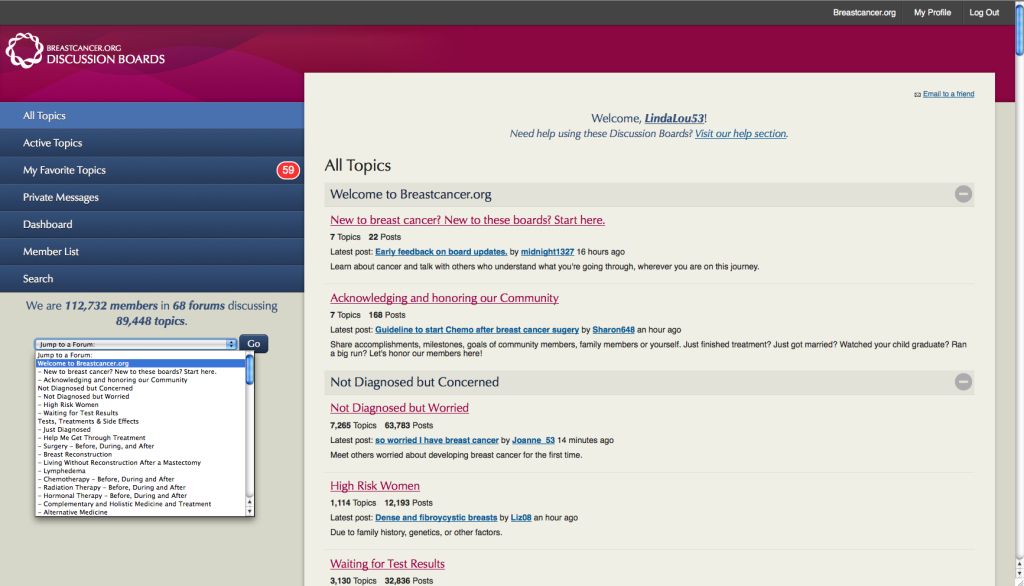Open My Favorite Topics in sidebar
This screenshot has height=586, width=1024.
(x=152, y=170)
